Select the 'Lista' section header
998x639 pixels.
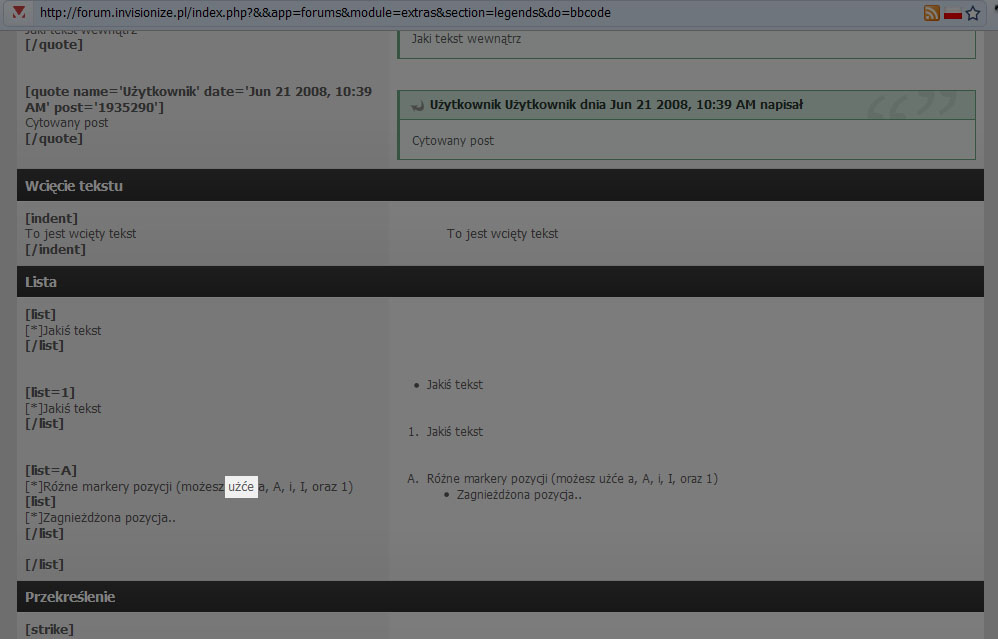pyautogui.click(x=41, y=282)
